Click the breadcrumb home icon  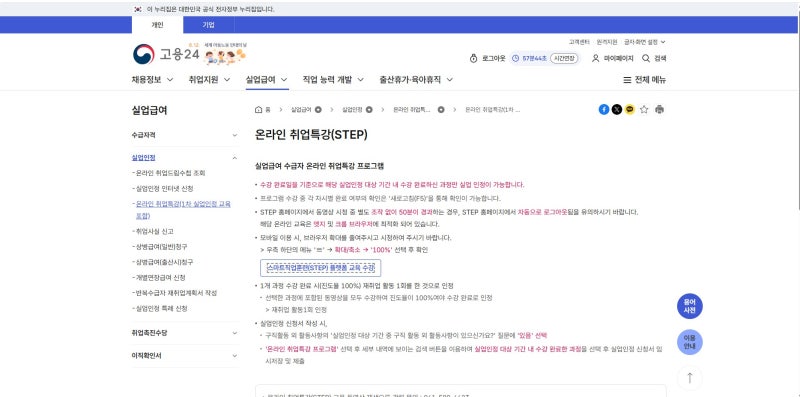click(259, 110)
